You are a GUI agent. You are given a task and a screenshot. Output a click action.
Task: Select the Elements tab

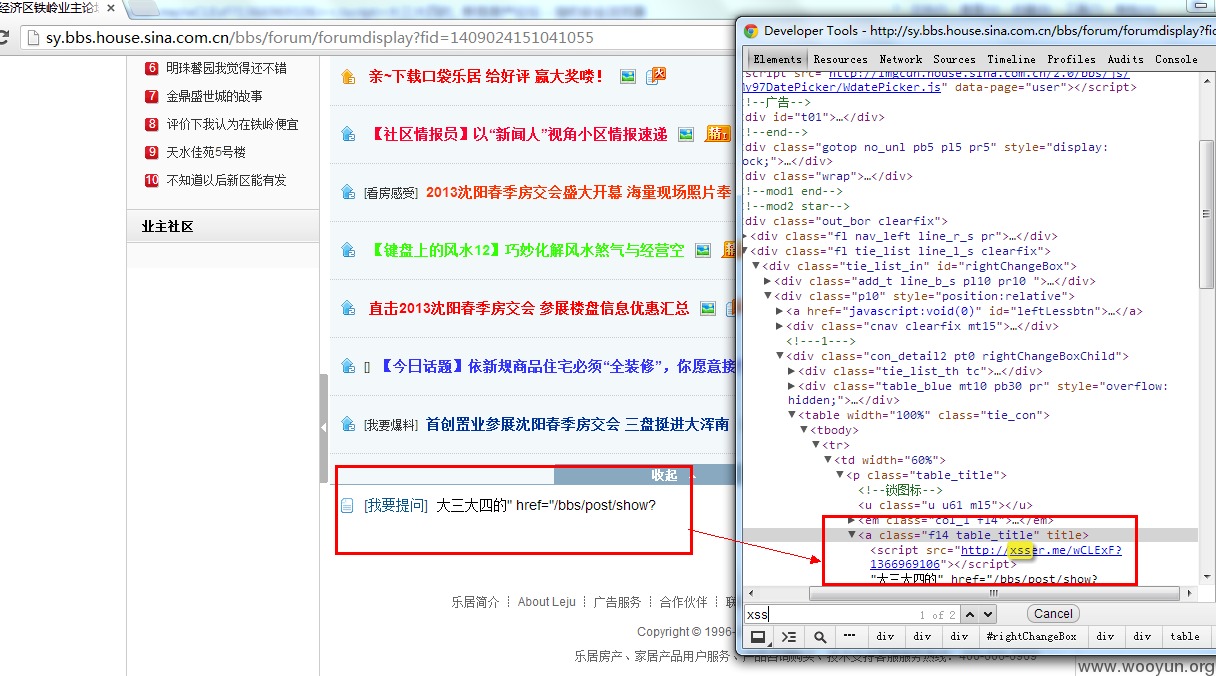tap(777, 59)
